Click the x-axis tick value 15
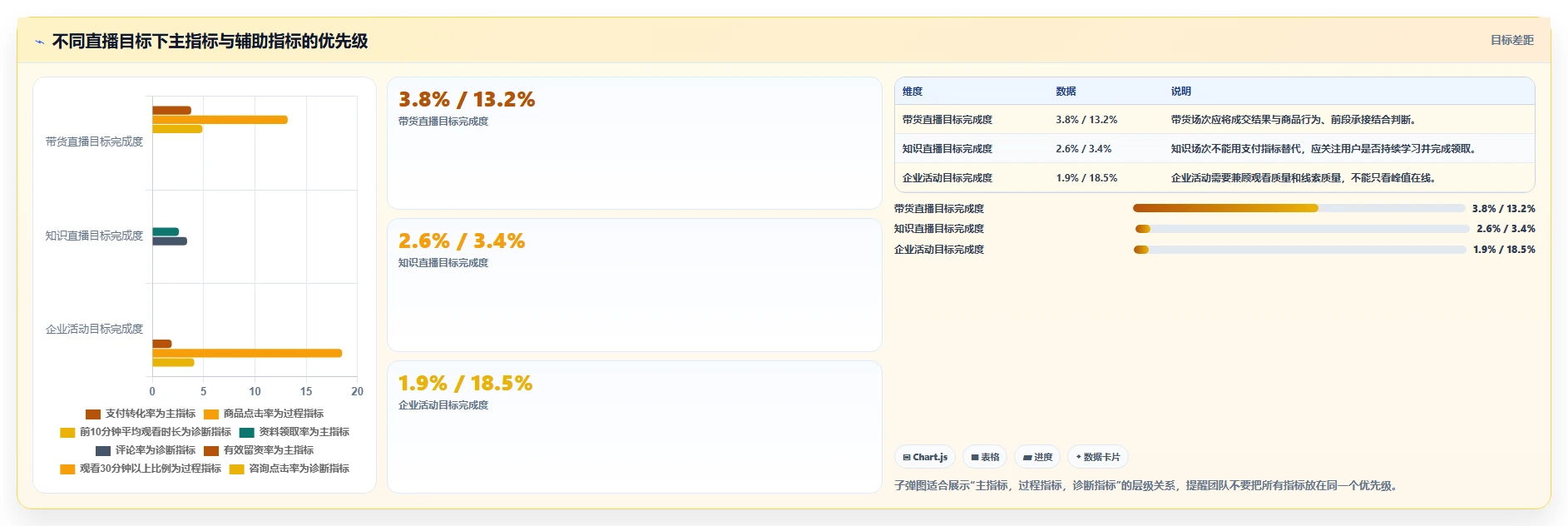The width and height of the screenshot is (1568, 526). click(306, 391)
